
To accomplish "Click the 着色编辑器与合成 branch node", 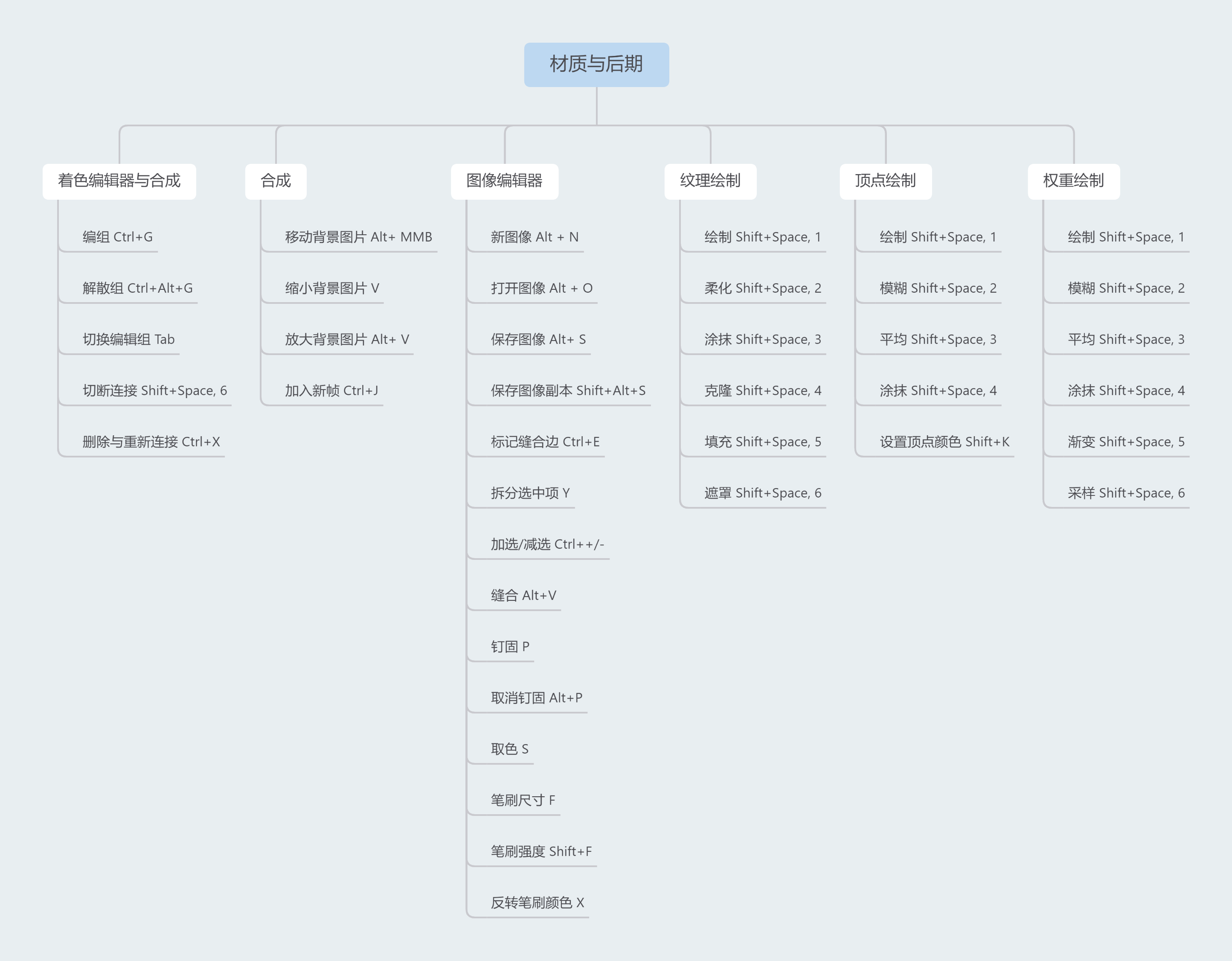I will click(x=119, y=181).
